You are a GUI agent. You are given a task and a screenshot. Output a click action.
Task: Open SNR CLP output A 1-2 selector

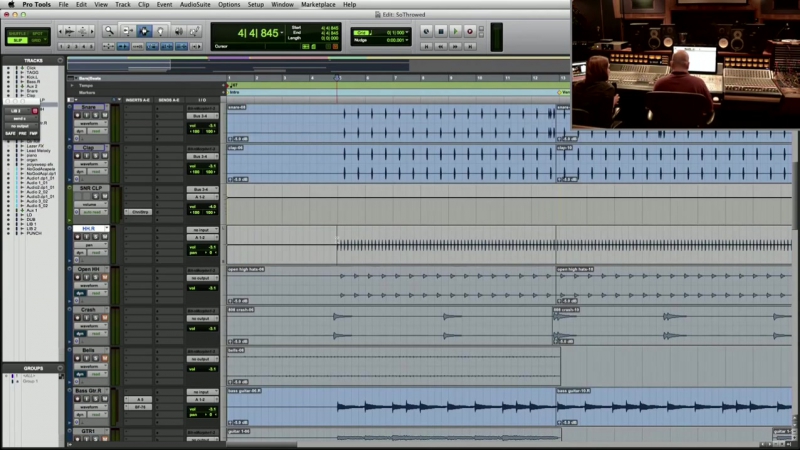[202, 197]
